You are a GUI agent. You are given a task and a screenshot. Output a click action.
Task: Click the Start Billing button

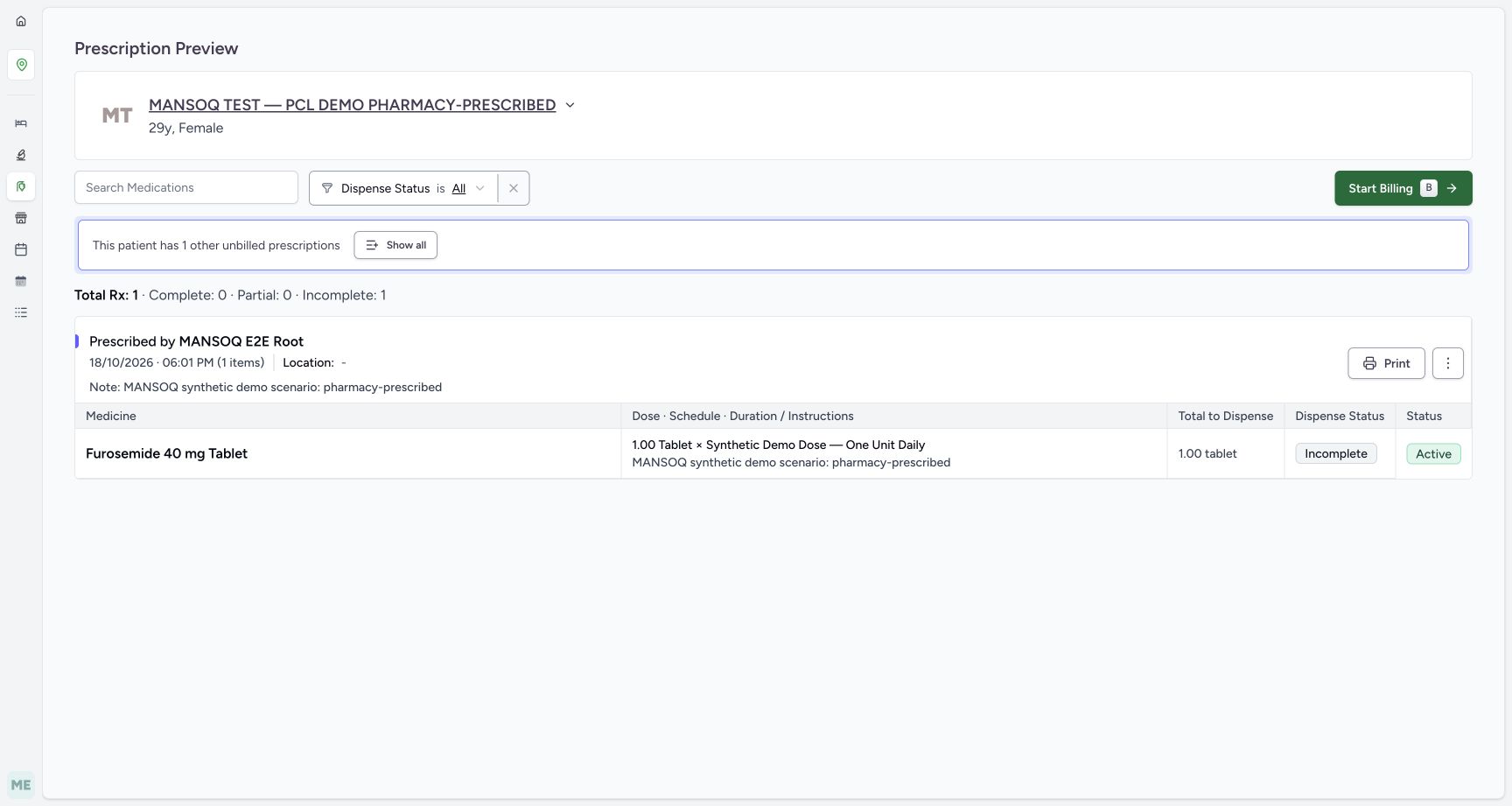click(x=1403, y=188)
